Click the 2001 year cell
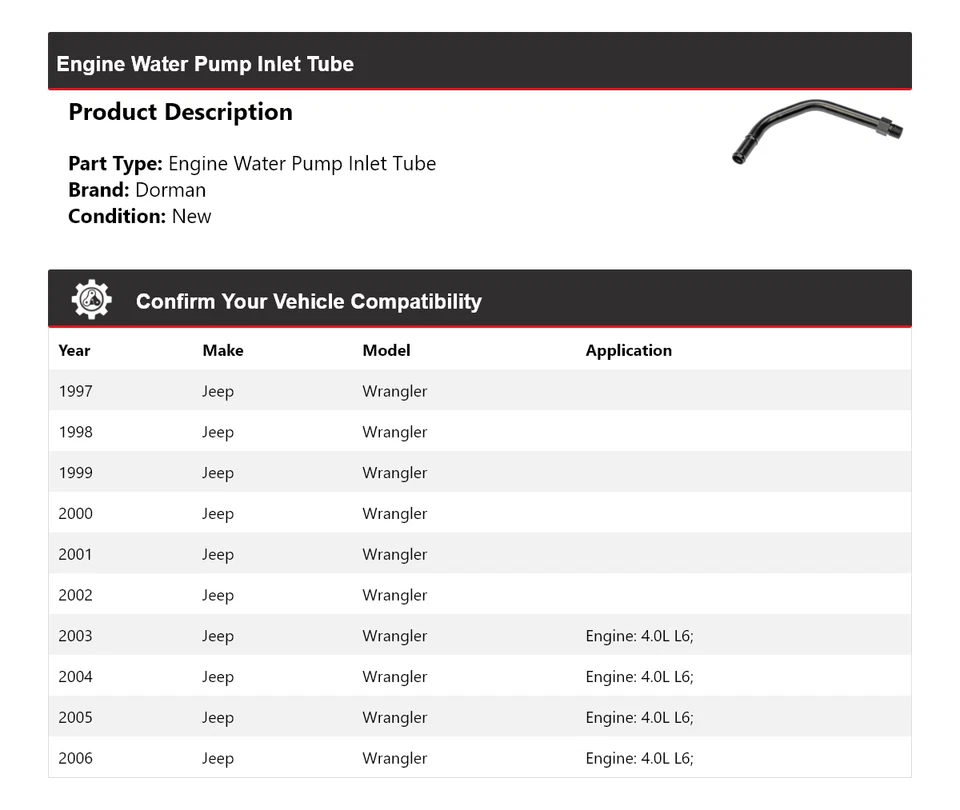960x810 pixels. pyautogui.click(x=75, y=554)
